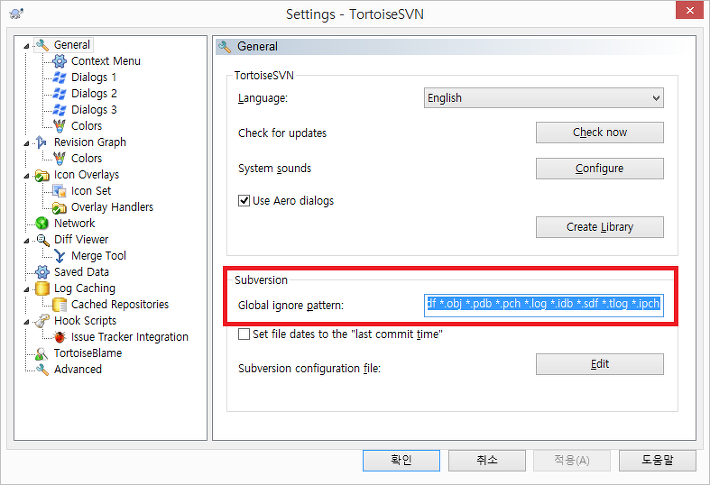
Task: Click the Dialogs 3 windows icon
Action: [59, 110]
